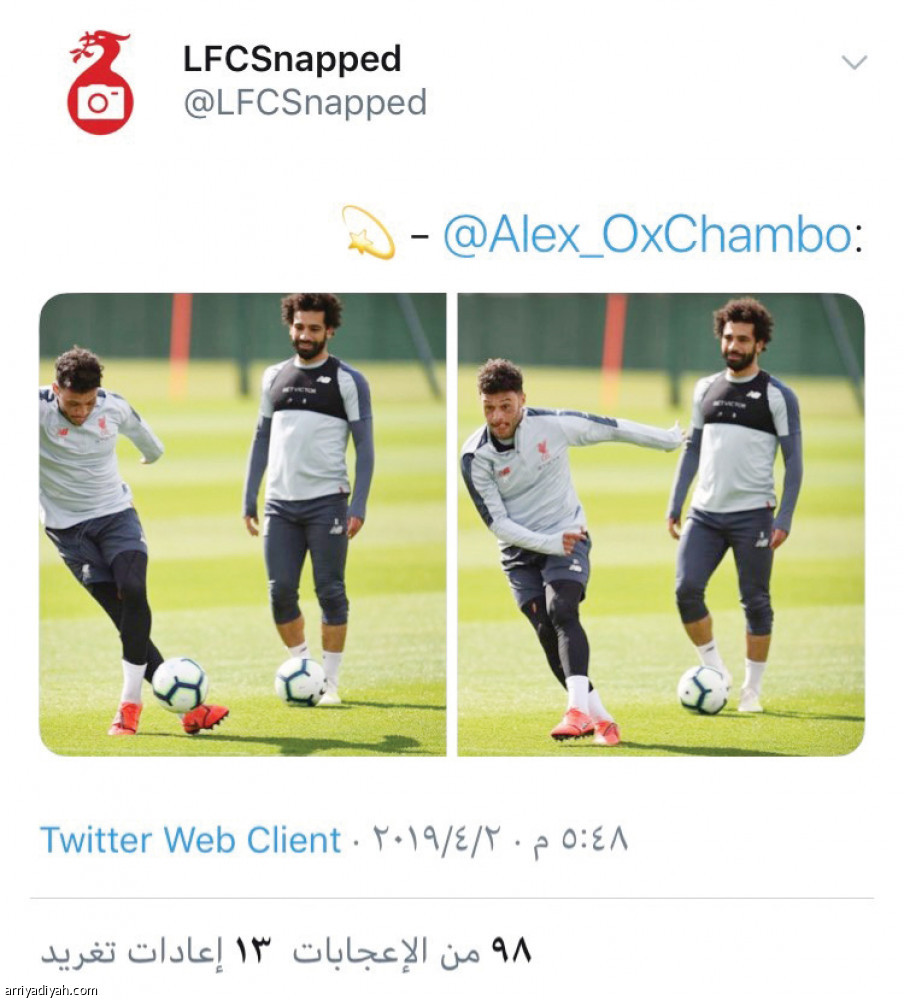904x1000 pixels.
Task: Click the standing player in left photo
Action: click(309, 497)
